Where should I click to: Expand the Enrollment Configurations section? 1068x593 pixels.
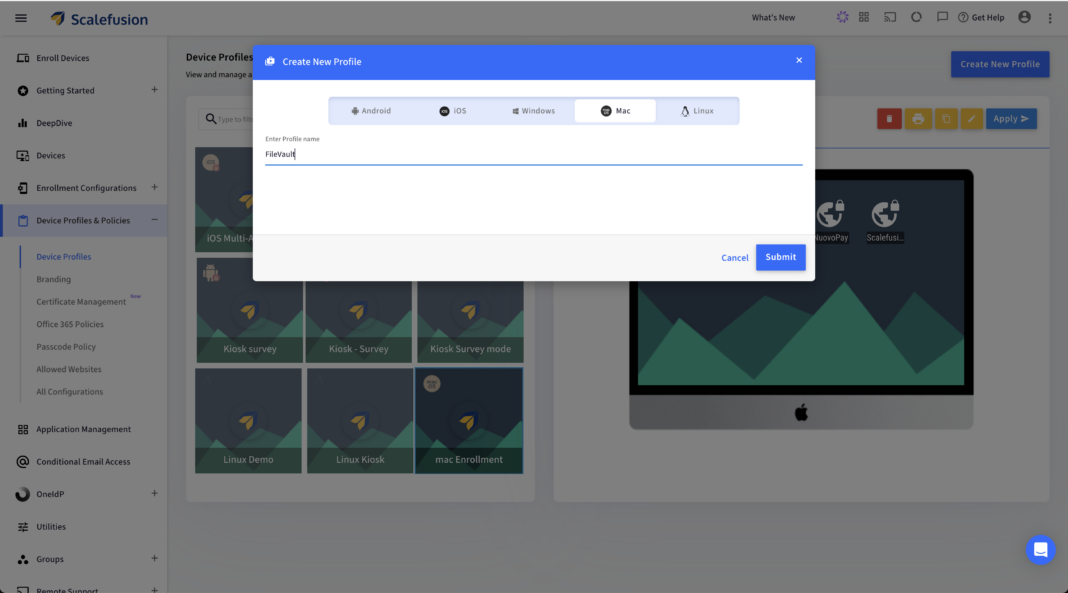(x=155, y=187)
